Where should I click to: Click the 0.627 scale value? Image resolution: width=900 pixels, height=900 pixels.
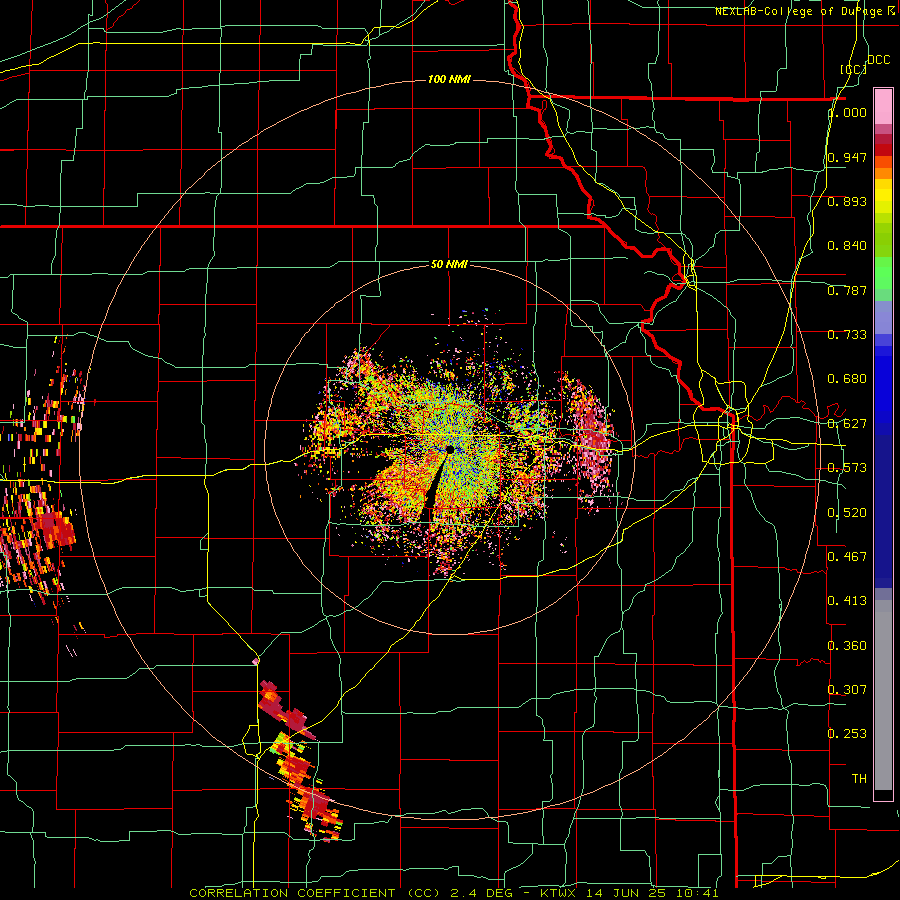tap(847, 424)
